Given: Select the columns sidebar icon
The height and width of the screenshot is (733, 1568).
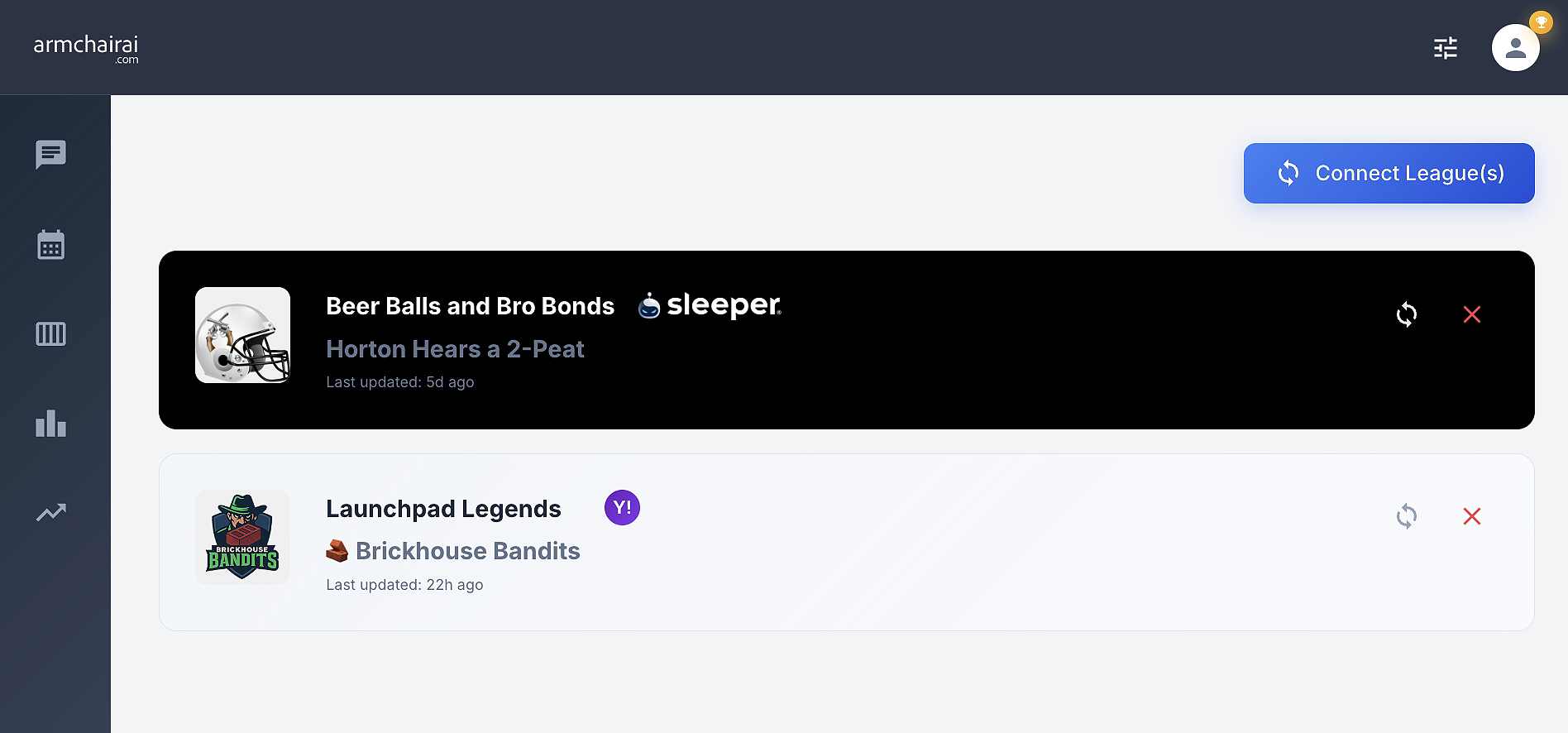Looking at the screenshot, I should point(51,334).
